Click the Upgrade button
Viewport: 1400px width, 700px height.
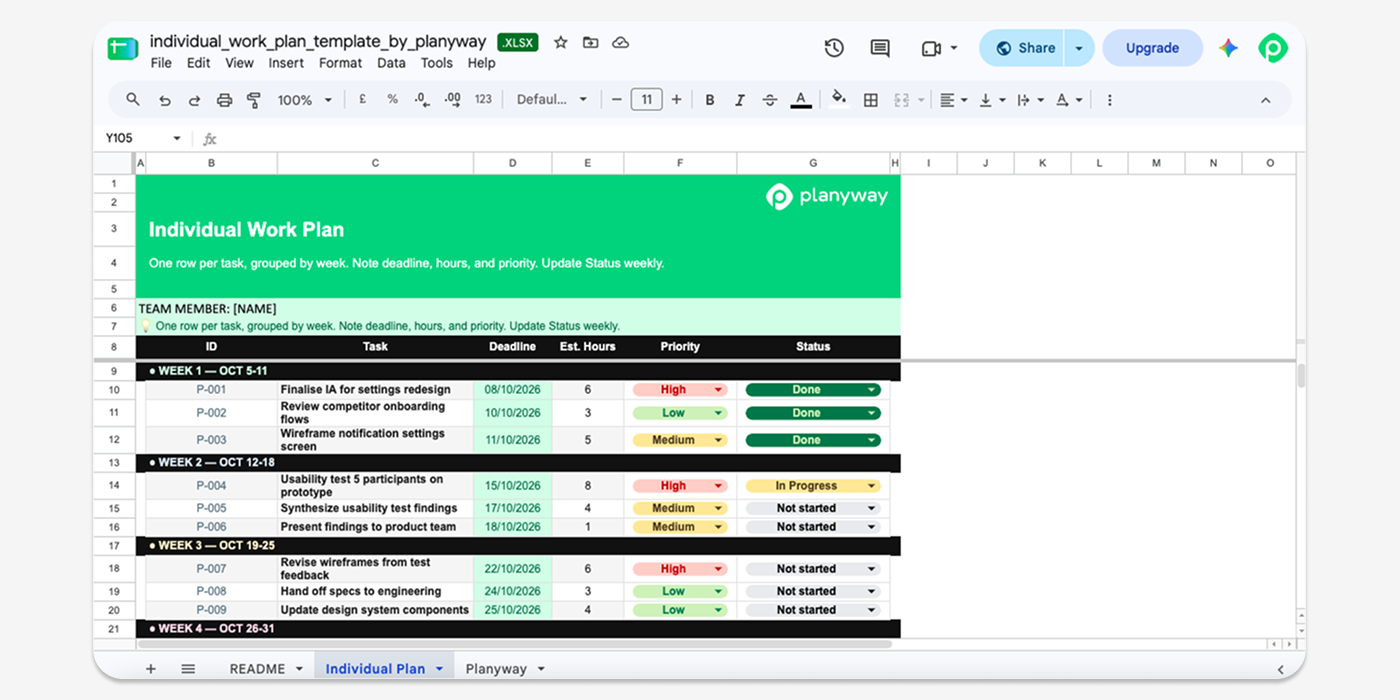pos(1152,48)
